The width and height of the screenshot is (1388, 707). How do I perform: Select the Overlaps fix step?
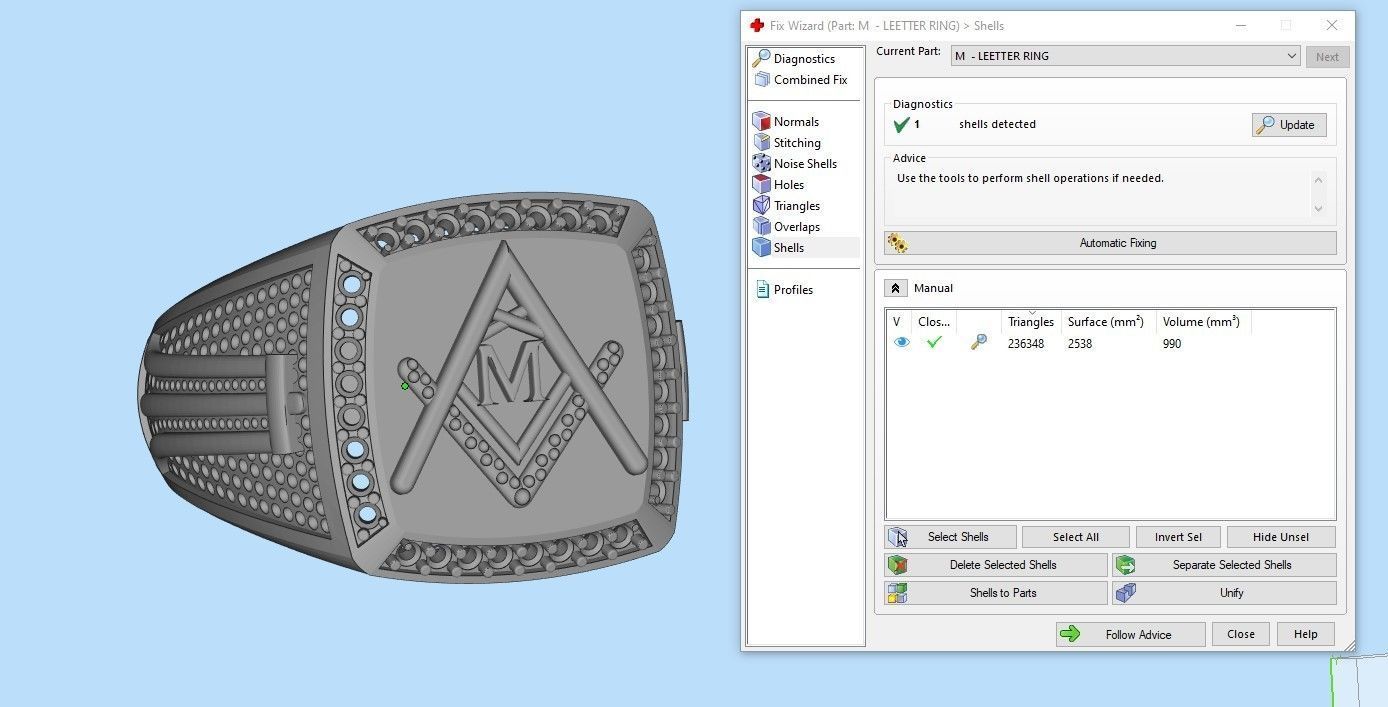point(796,227)
